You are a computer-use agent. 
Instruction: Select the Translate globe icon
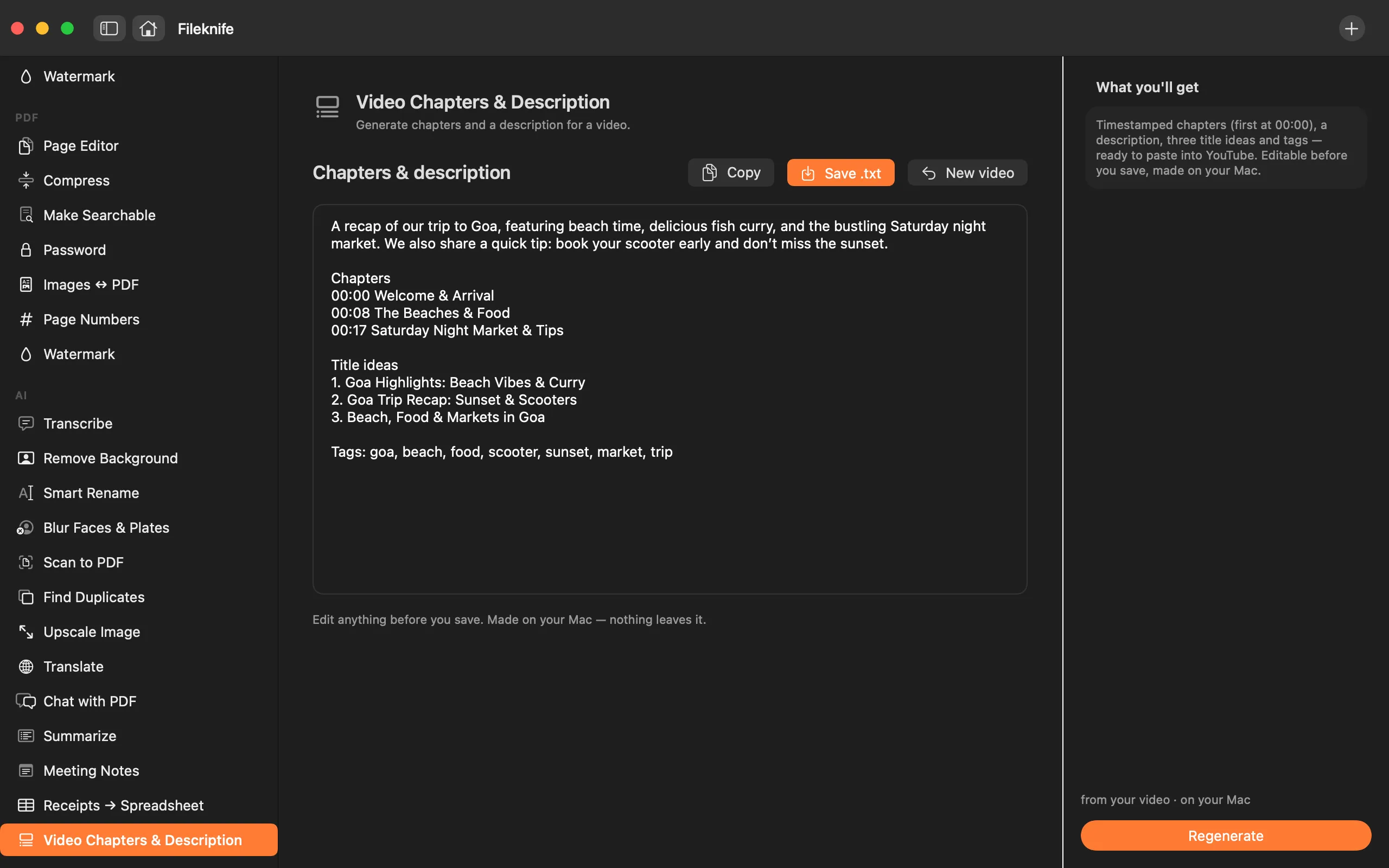(26, 667)
